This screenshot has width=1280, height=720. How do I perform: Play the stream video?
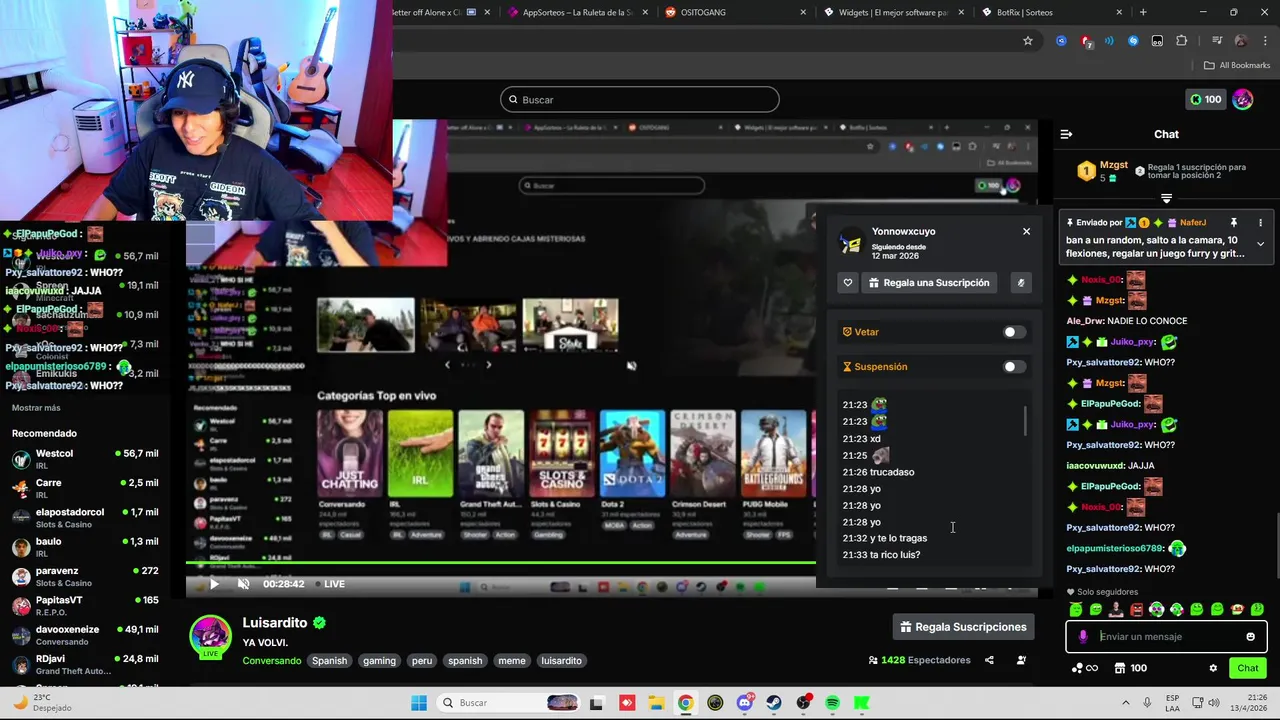213,584
